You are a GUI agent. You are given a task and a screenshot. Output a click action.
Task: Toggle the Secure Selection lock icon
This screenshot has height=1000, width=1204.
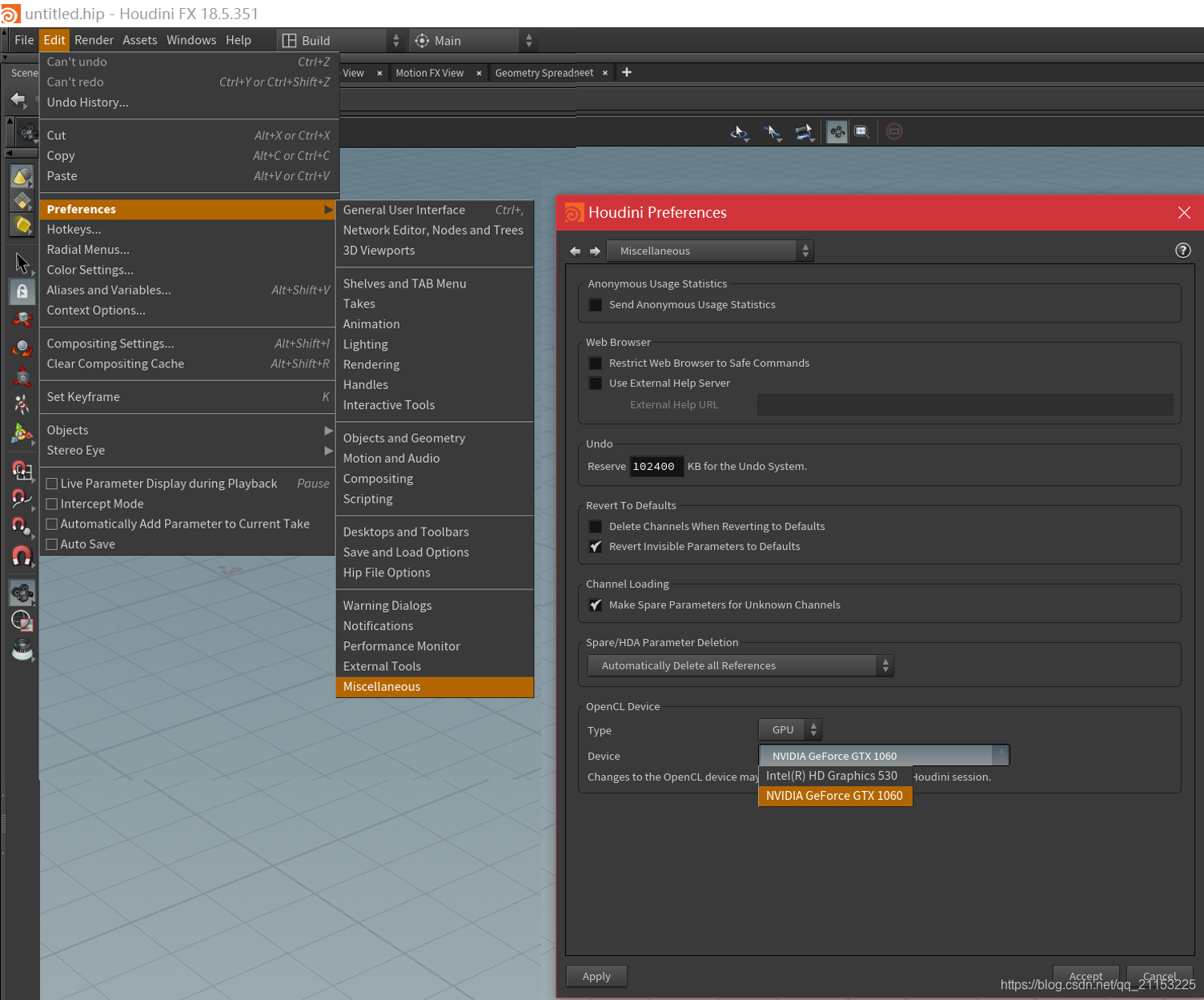coord(22,291)
